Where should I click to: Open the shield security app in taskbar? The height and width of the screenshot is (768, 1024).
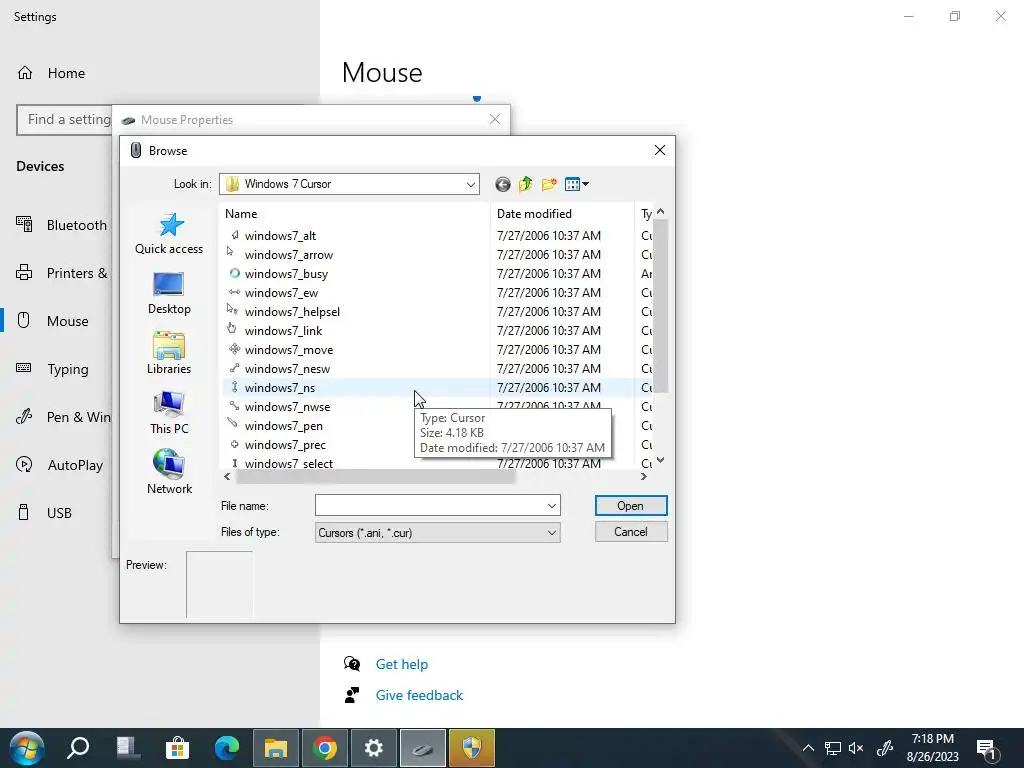click(x=472, y=748)
